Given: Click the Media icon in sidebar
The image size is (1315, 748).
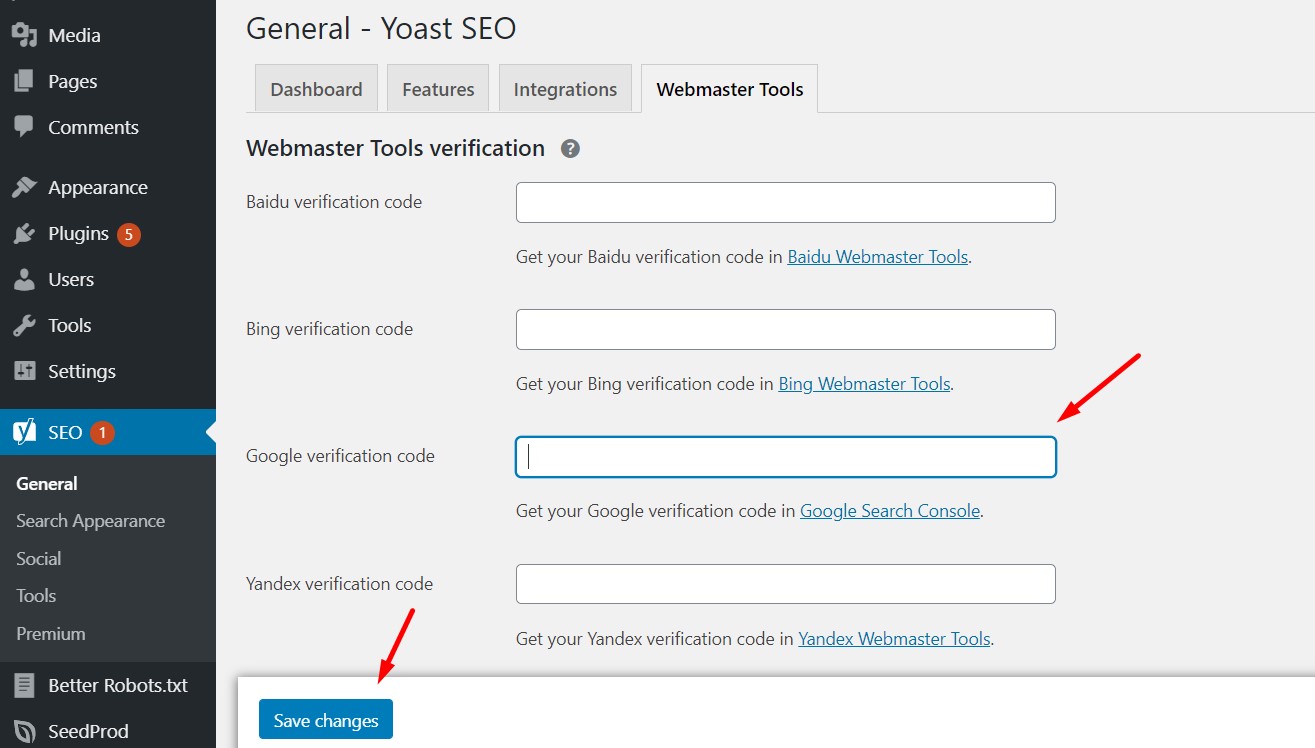Looking at the screenshot, I should [x=24, y=35].
